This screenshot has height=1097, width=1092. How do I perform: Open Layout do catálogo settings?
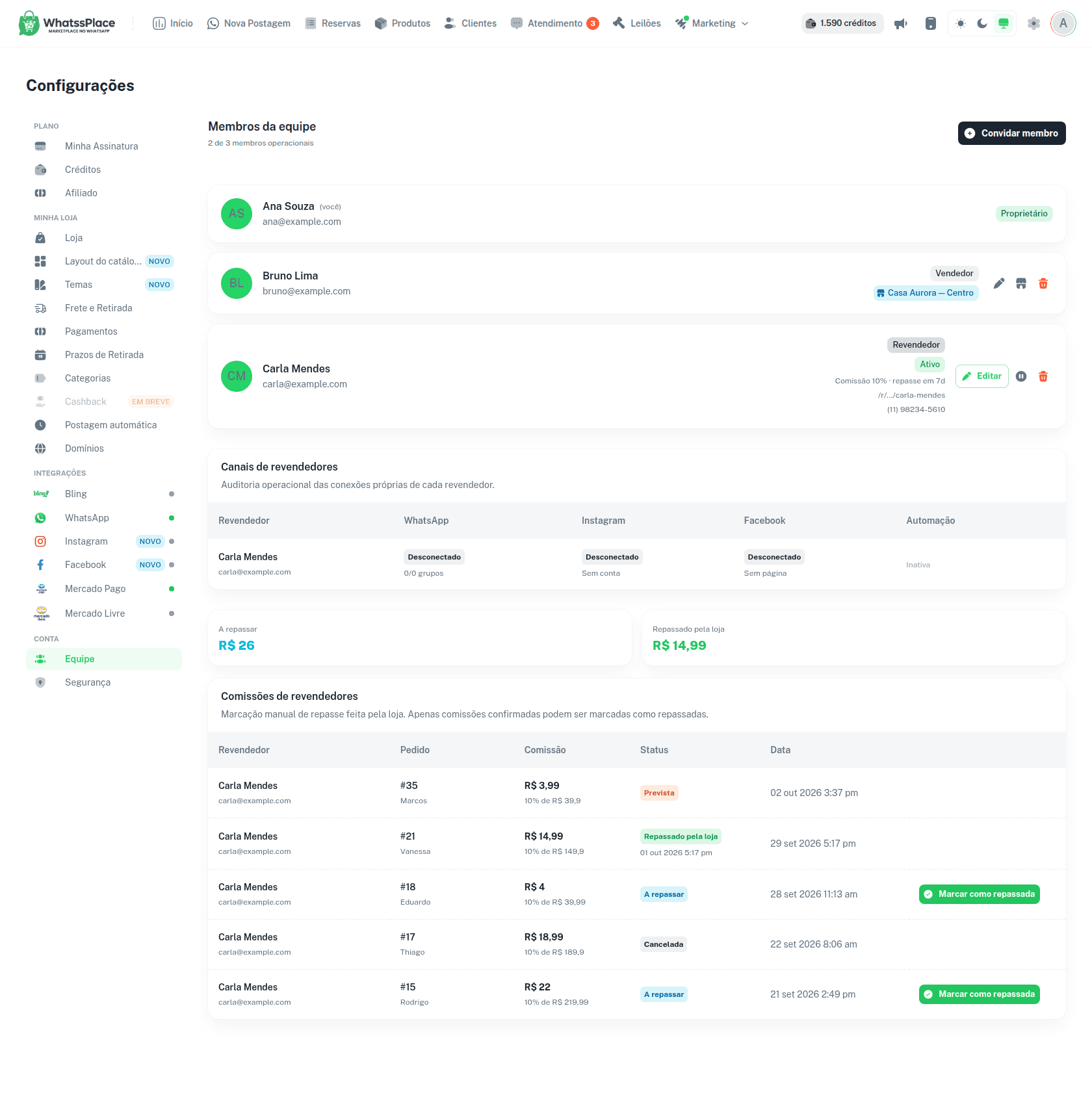click(104, 261)
